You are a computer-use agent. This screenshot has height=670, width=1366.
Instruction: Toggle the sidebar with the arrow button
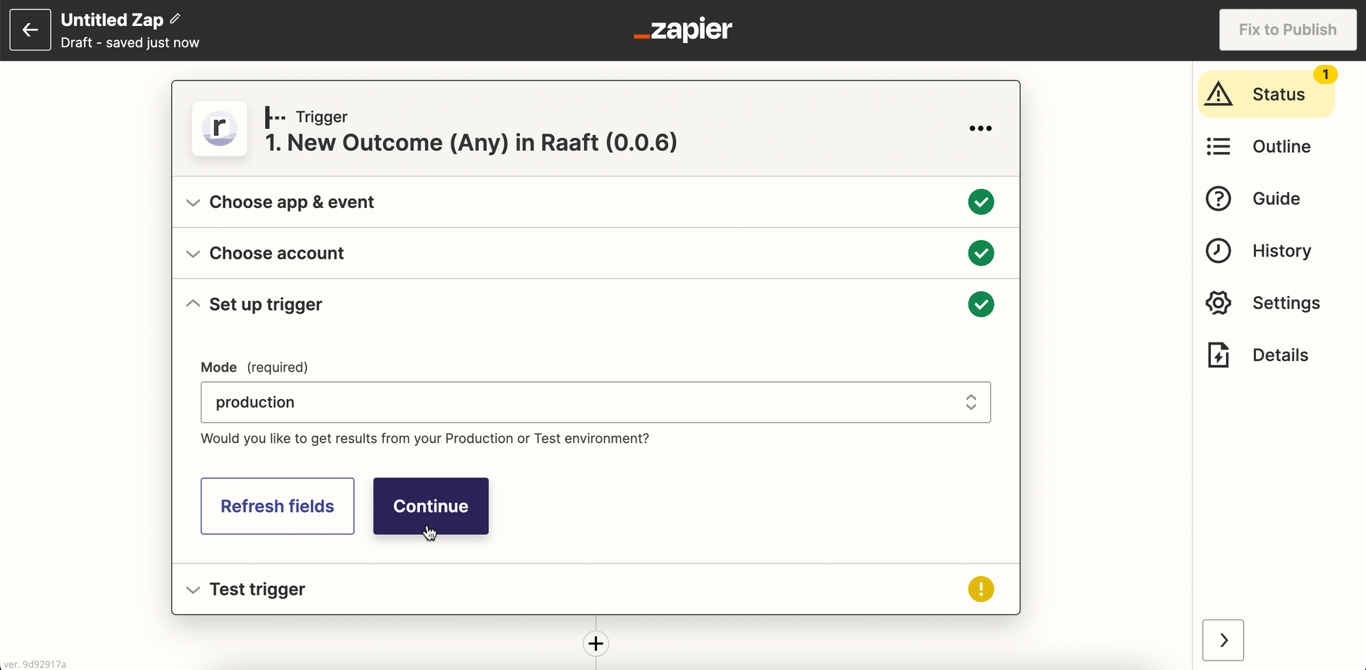tap(1223, 640)
